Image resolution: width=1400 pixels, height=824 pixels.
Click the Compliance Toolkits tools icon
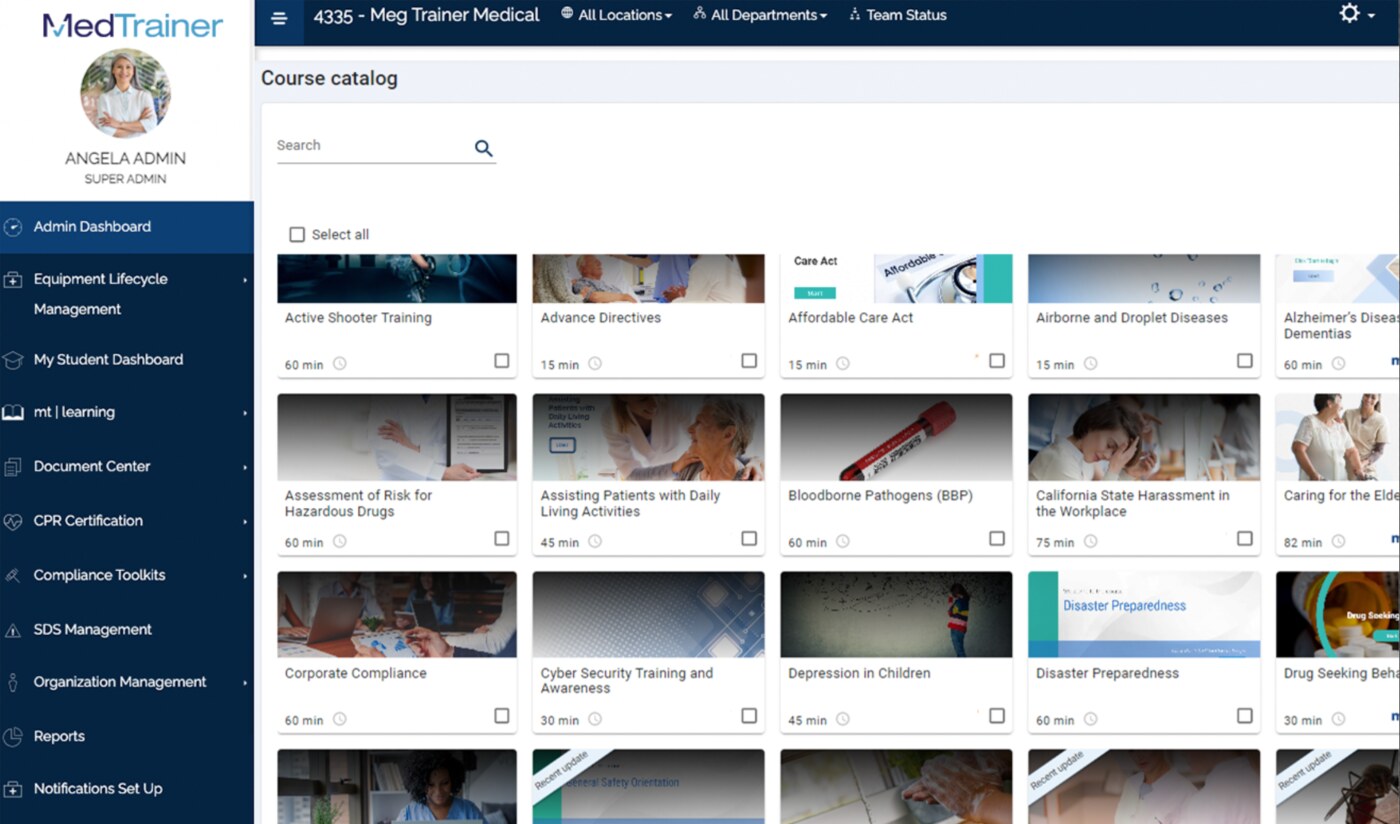pos(13,575)
